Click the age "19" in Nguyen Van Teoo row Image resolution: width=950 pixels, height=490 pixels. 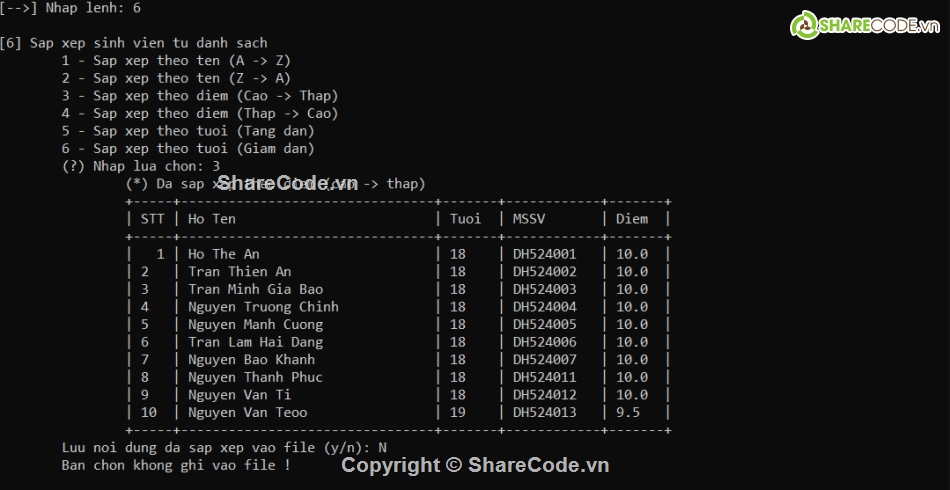tap(457, 412)
